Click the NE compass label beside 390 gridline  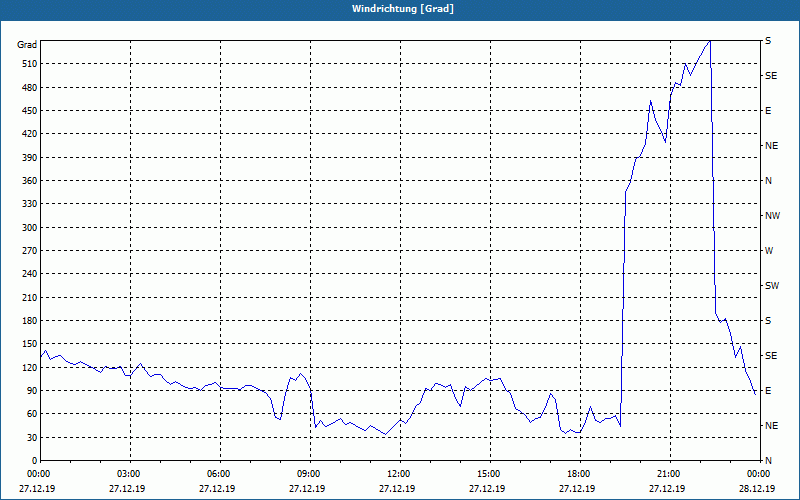[771, 146]
